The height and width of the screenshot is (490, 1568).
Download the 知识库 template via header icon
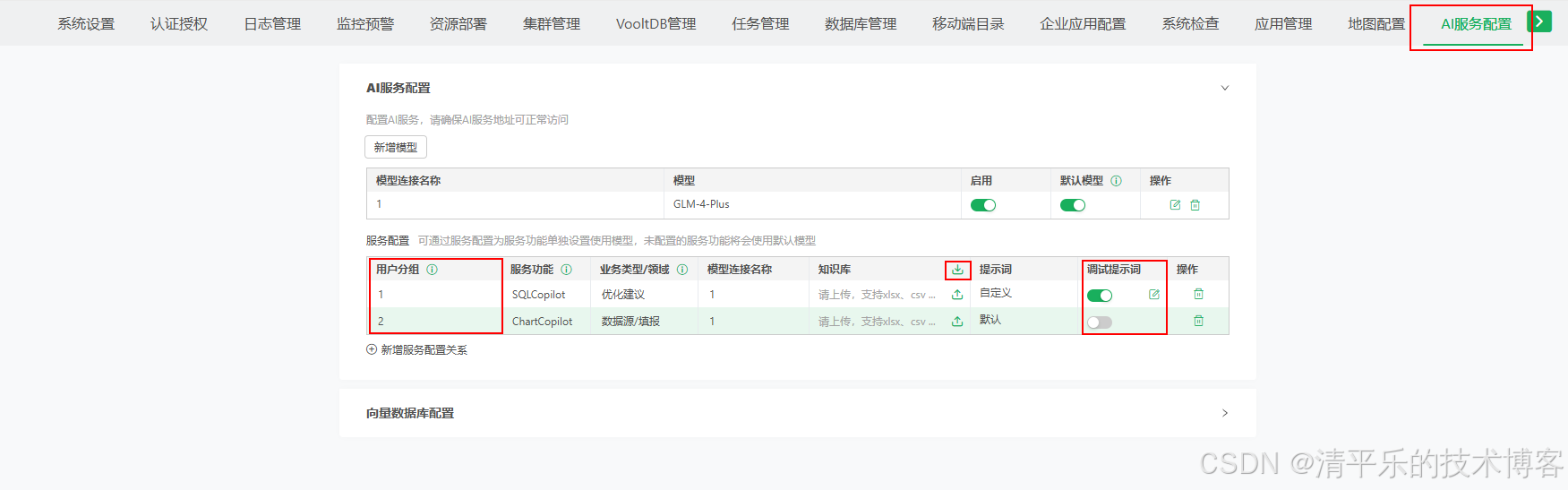pyautogui.click(x=957, y=270)
